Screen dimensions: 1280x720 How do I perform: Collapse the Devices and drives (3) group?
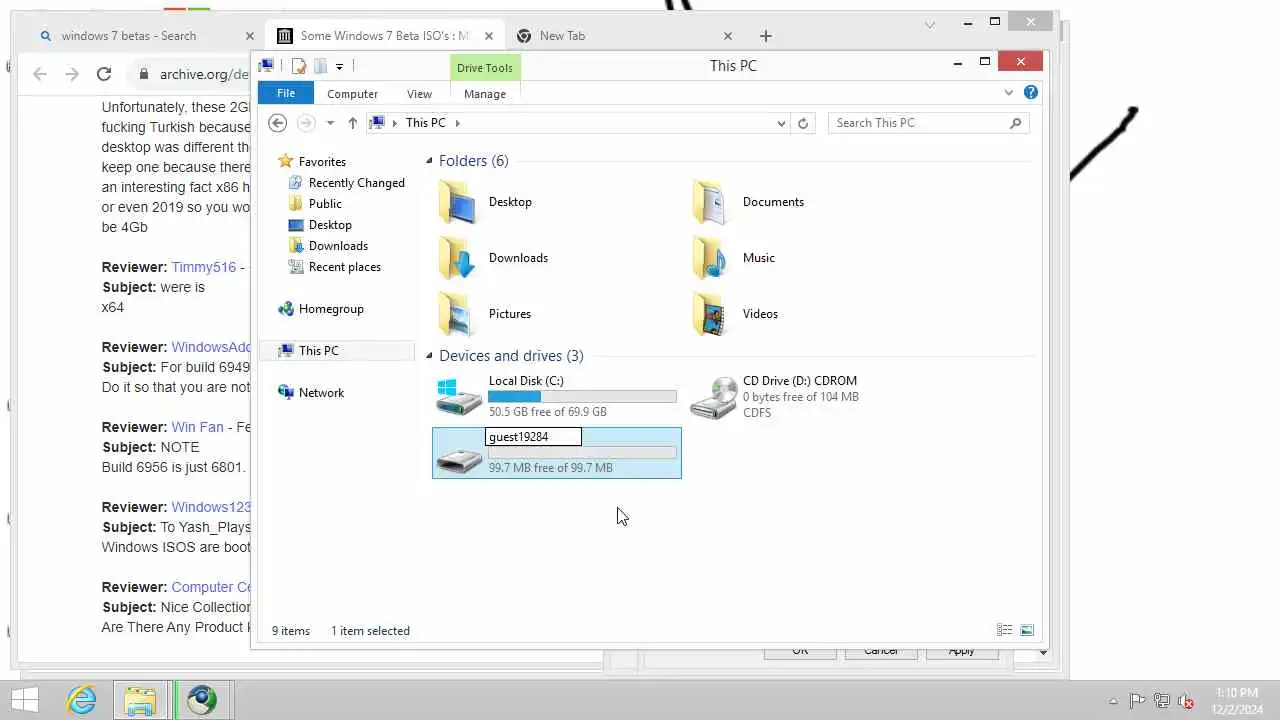coord(429,356)
